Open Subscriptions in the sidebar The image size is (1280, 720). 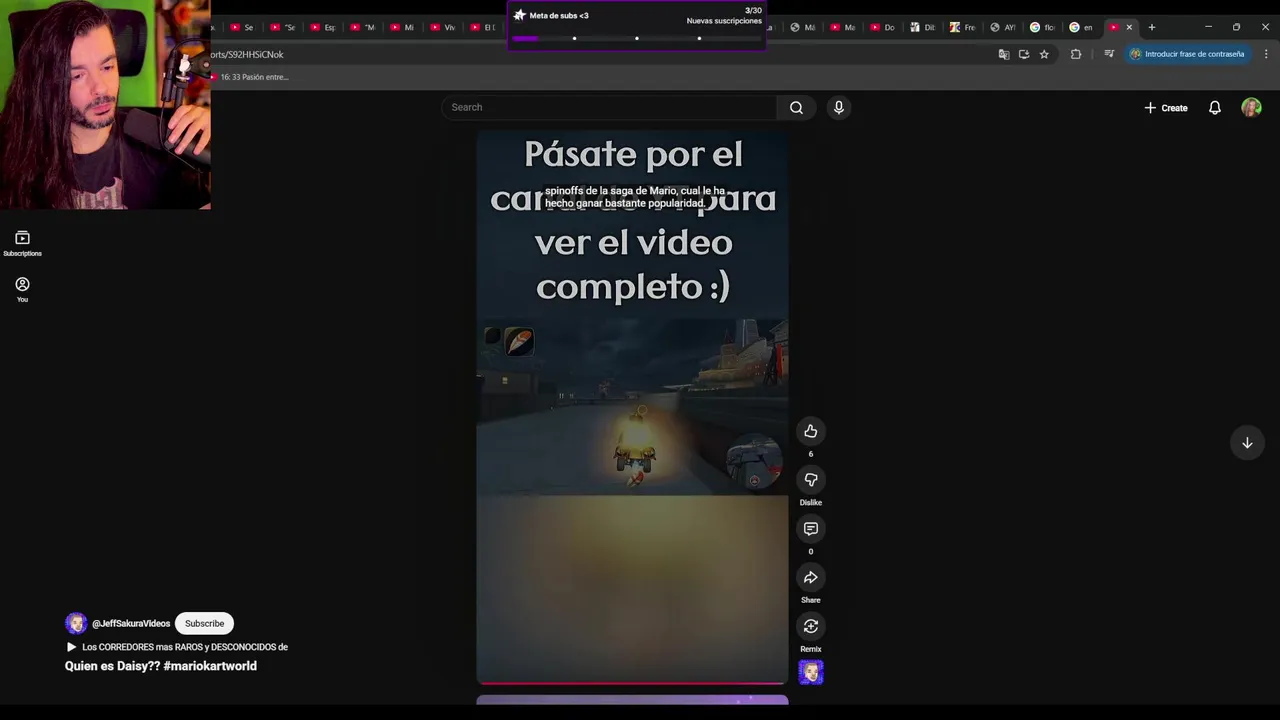22,243
